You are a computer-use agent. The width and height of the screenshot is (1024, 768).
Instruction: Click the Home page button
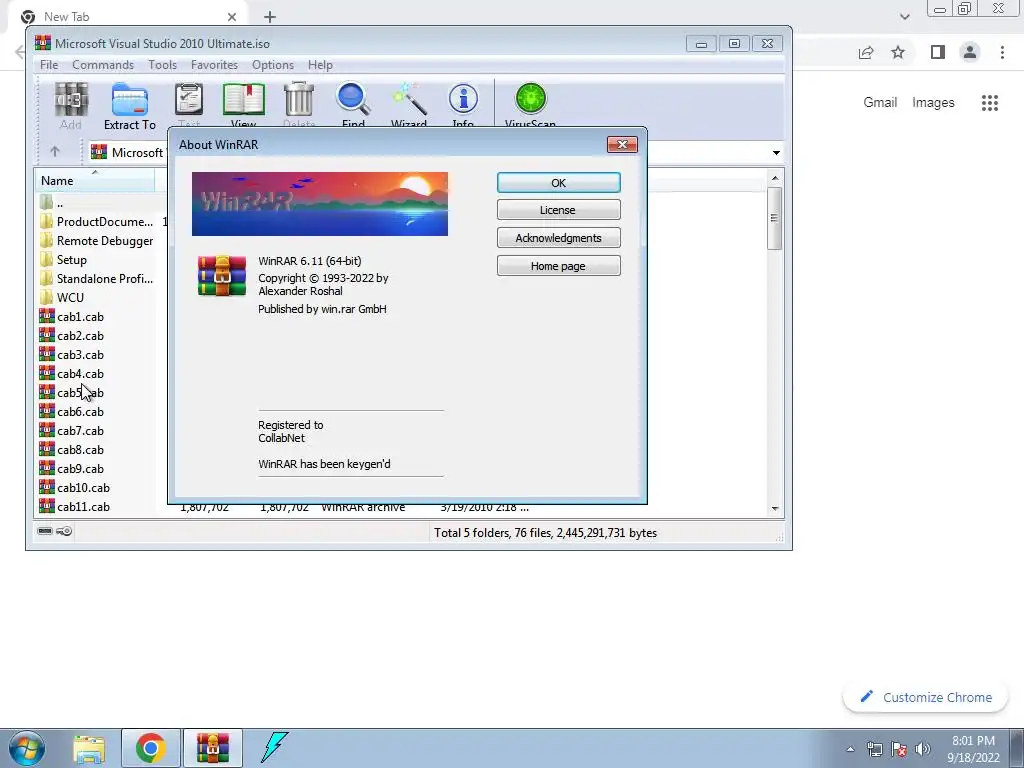point(558,266)
